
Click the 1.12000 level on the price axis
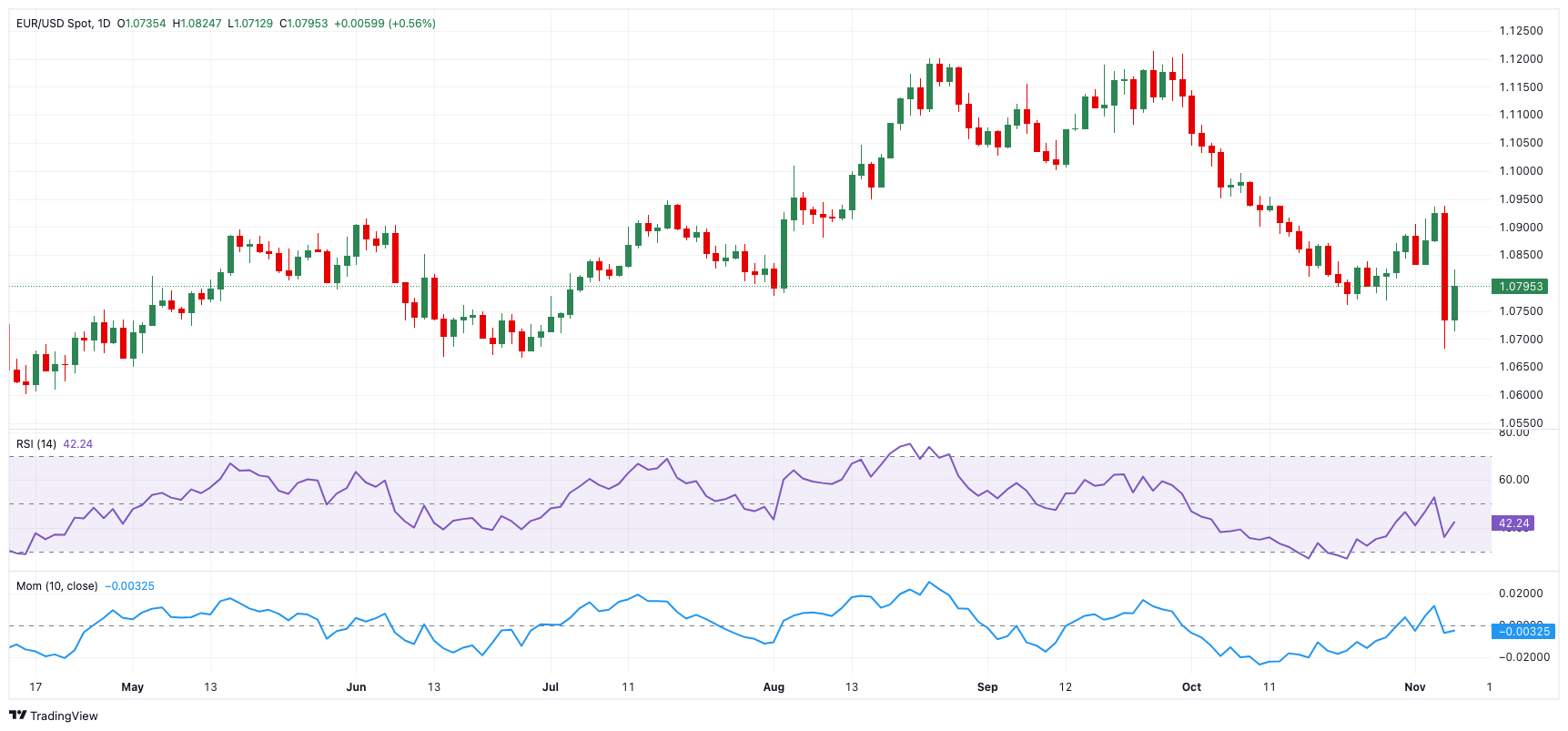coord(1521,59)
